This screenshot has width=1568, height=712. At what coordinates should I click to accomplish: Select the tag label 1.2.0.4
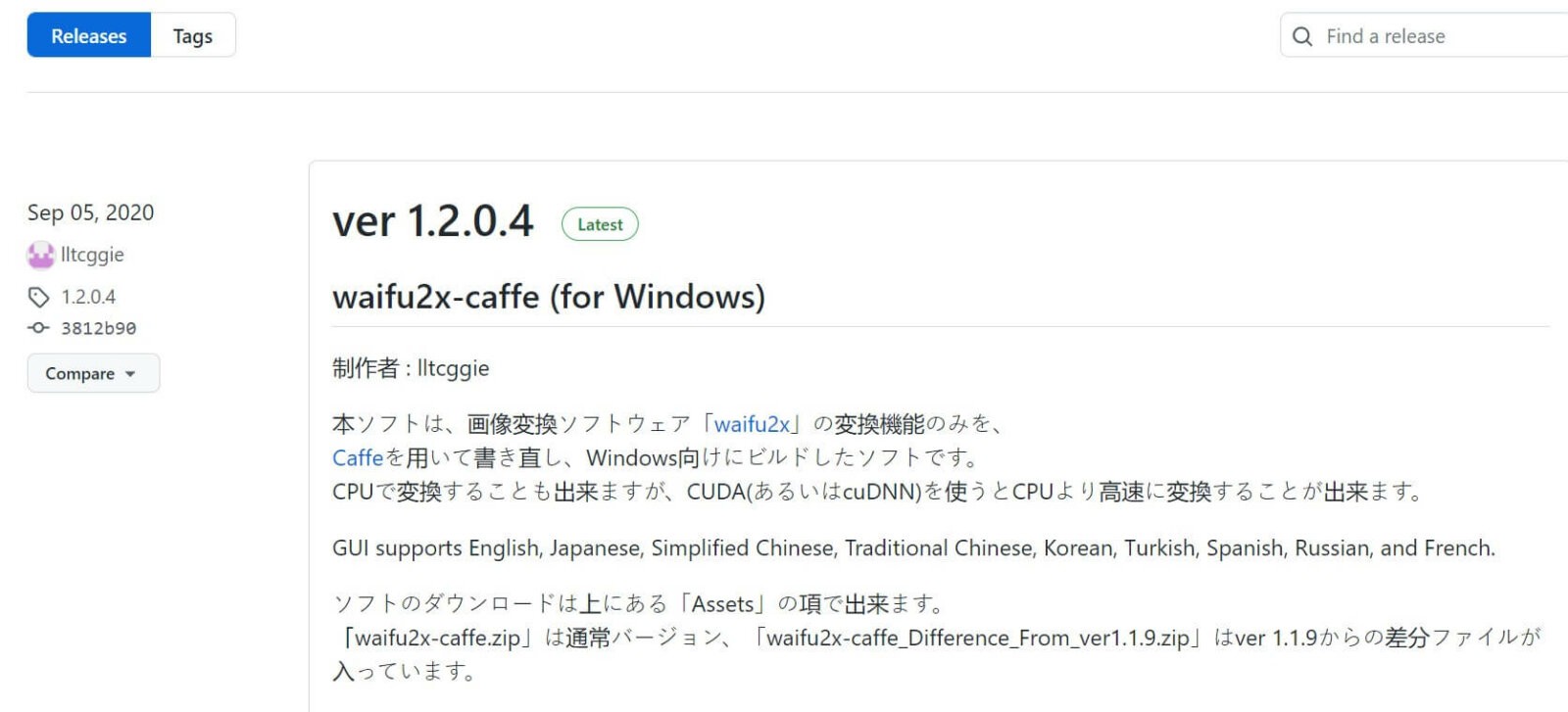tap(88, 296)
